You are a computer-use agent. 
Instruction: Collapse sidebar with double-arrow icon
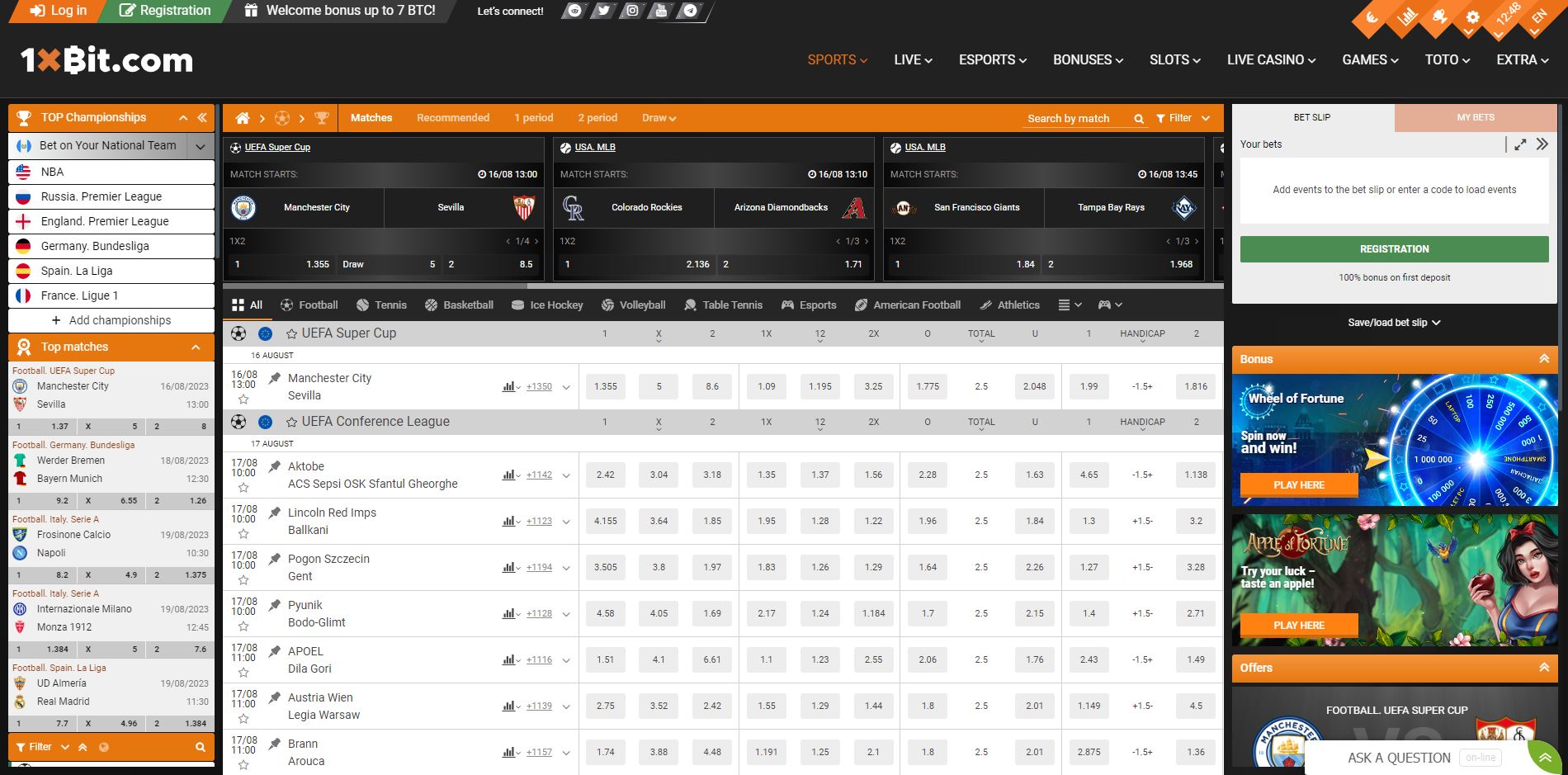[201, 118]
